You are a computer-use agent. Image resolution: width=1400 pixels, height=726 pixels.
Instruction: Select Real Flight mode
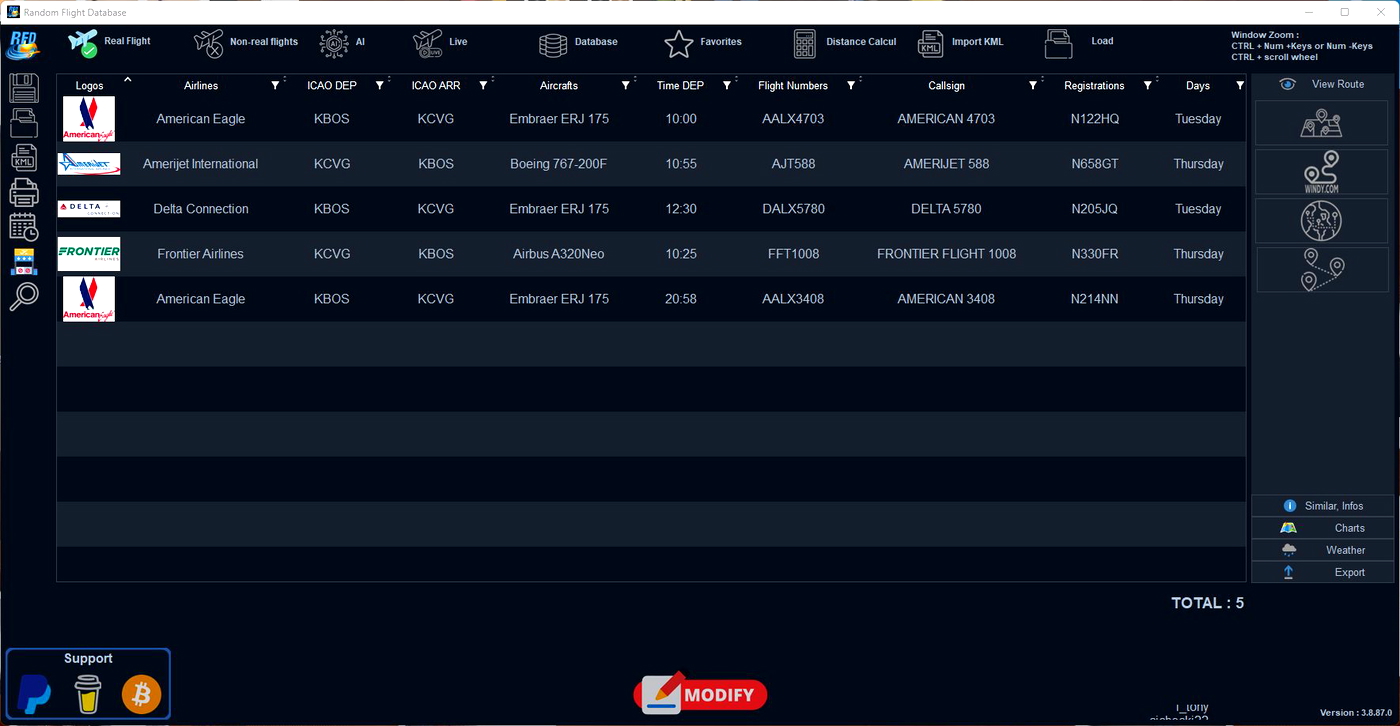109,42
